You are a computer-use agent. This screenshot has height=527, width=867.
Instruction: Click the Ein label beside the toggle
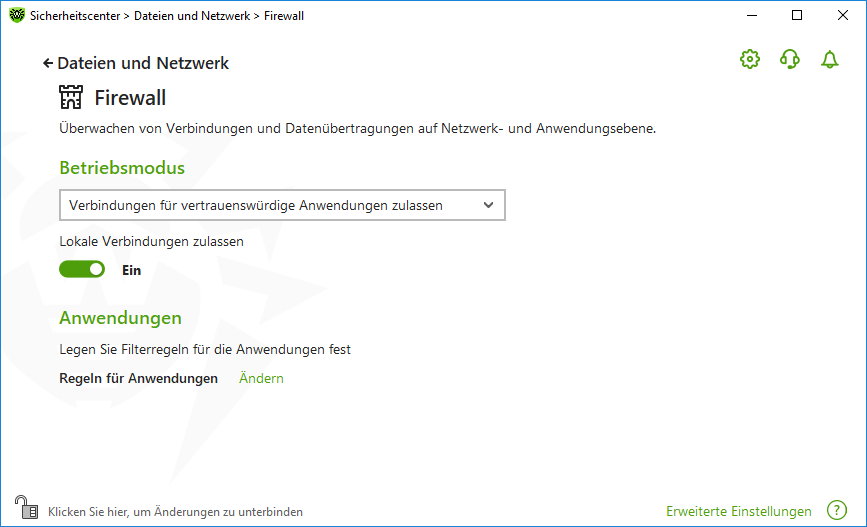click(x=131, y=270)
